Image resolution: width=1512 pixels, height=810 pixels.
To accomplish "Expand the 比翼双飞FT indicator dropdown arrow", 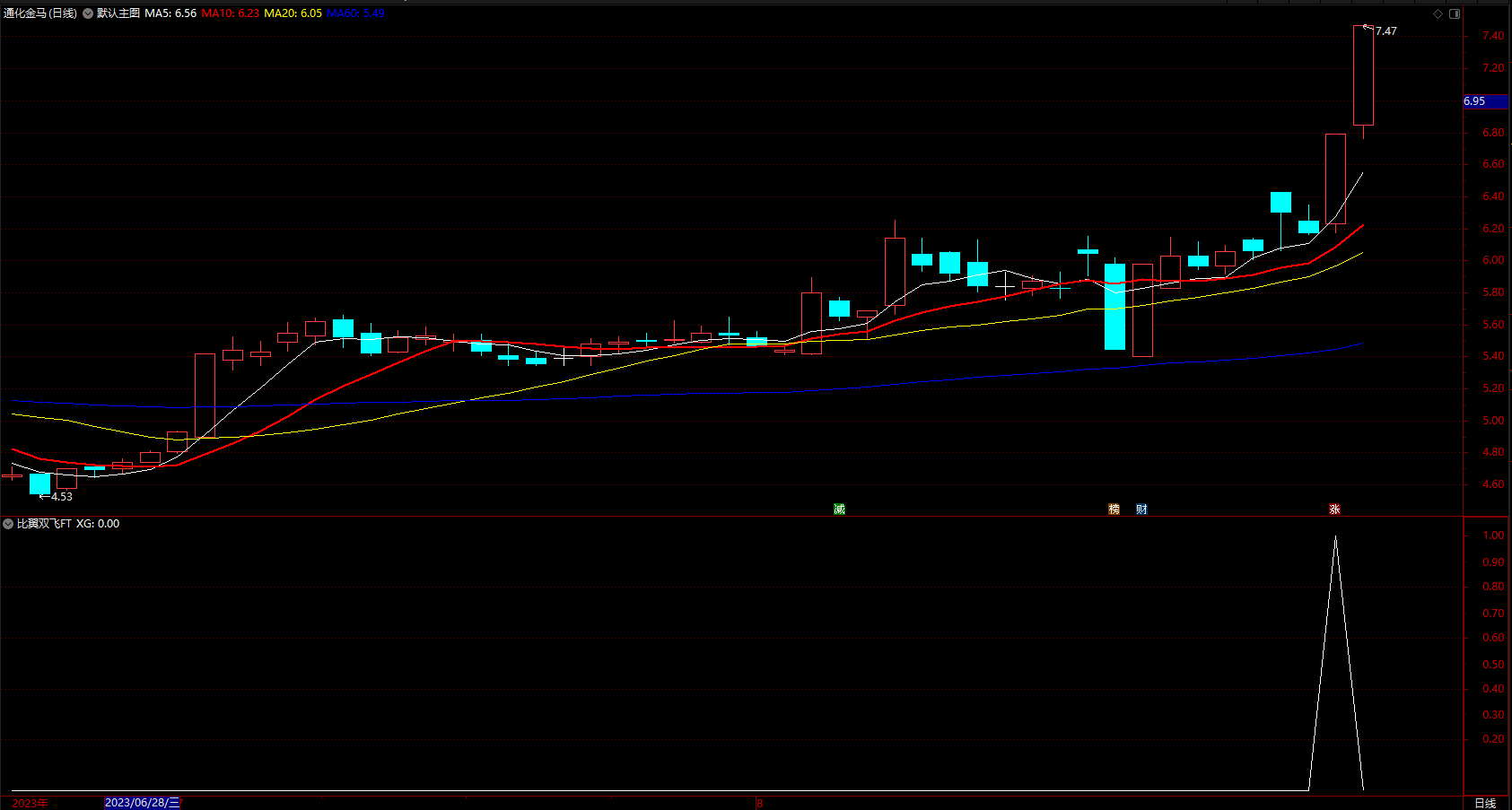I will (8, 524).
